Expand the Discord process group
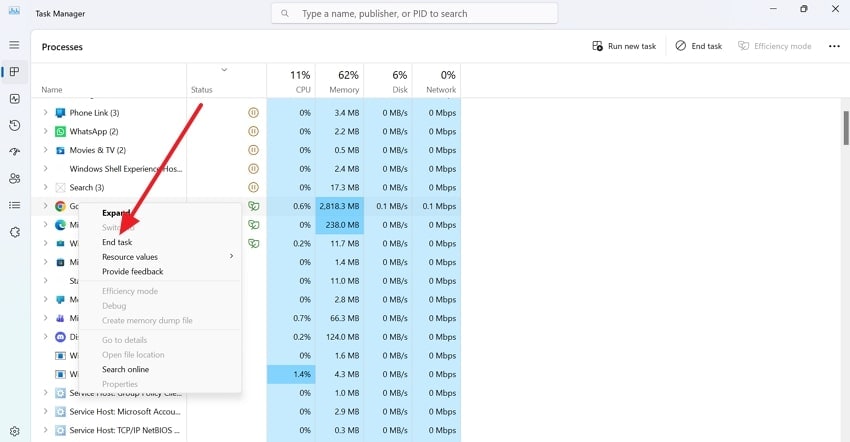This screenshot has width=850, height=442. [x=46, y=337]
